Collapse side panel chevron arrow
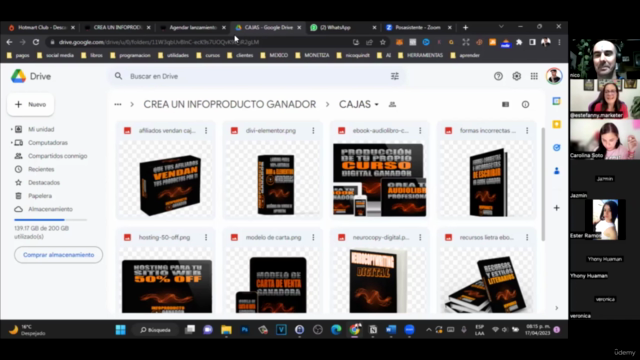Image resolution: width=640 pixels, height=360 pixels. coord(556,308)
